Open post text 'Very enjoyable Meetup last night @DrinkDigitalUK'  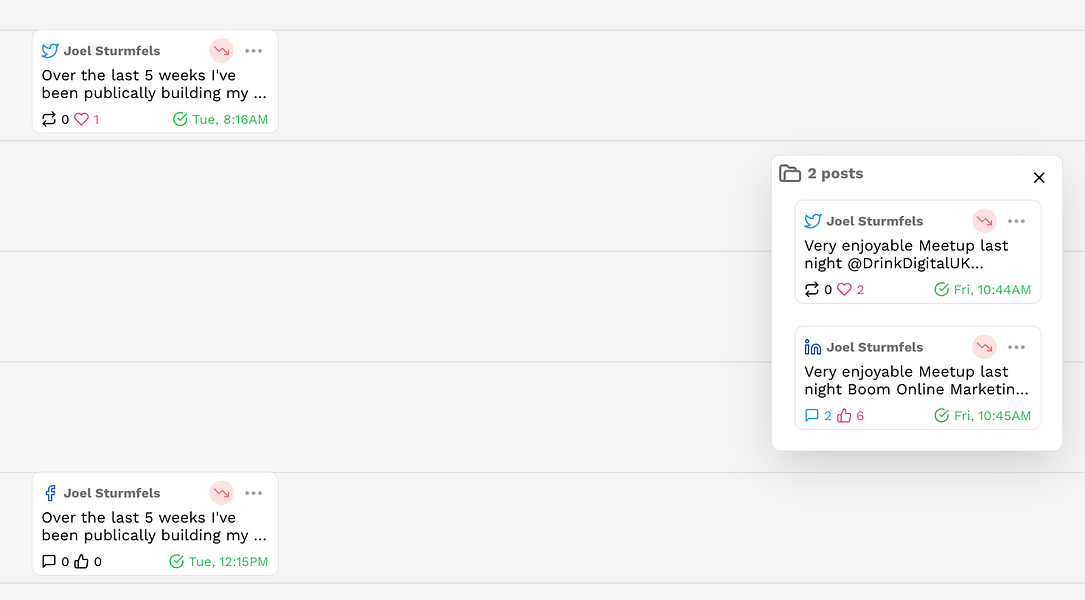point(906,254)
